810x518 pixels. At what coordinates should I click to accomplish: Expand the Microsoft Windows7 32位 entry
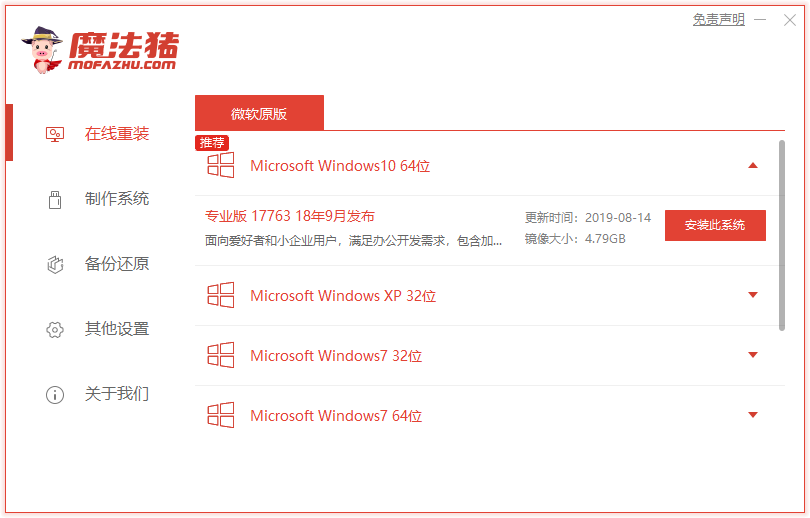click(753, 355)
